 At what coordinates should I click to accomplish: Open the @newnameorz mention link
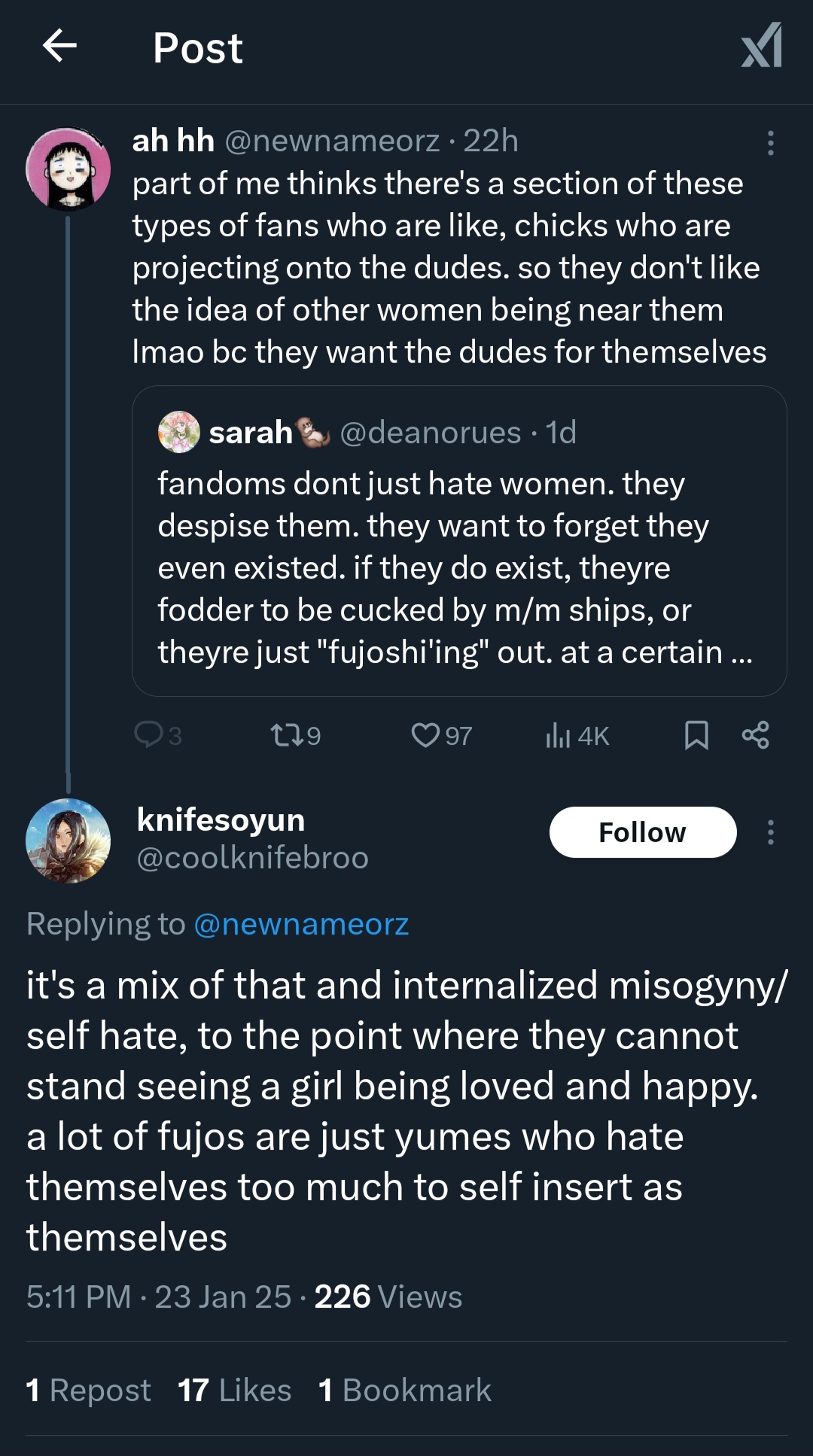pyautogui.click(x=301, y=924)
